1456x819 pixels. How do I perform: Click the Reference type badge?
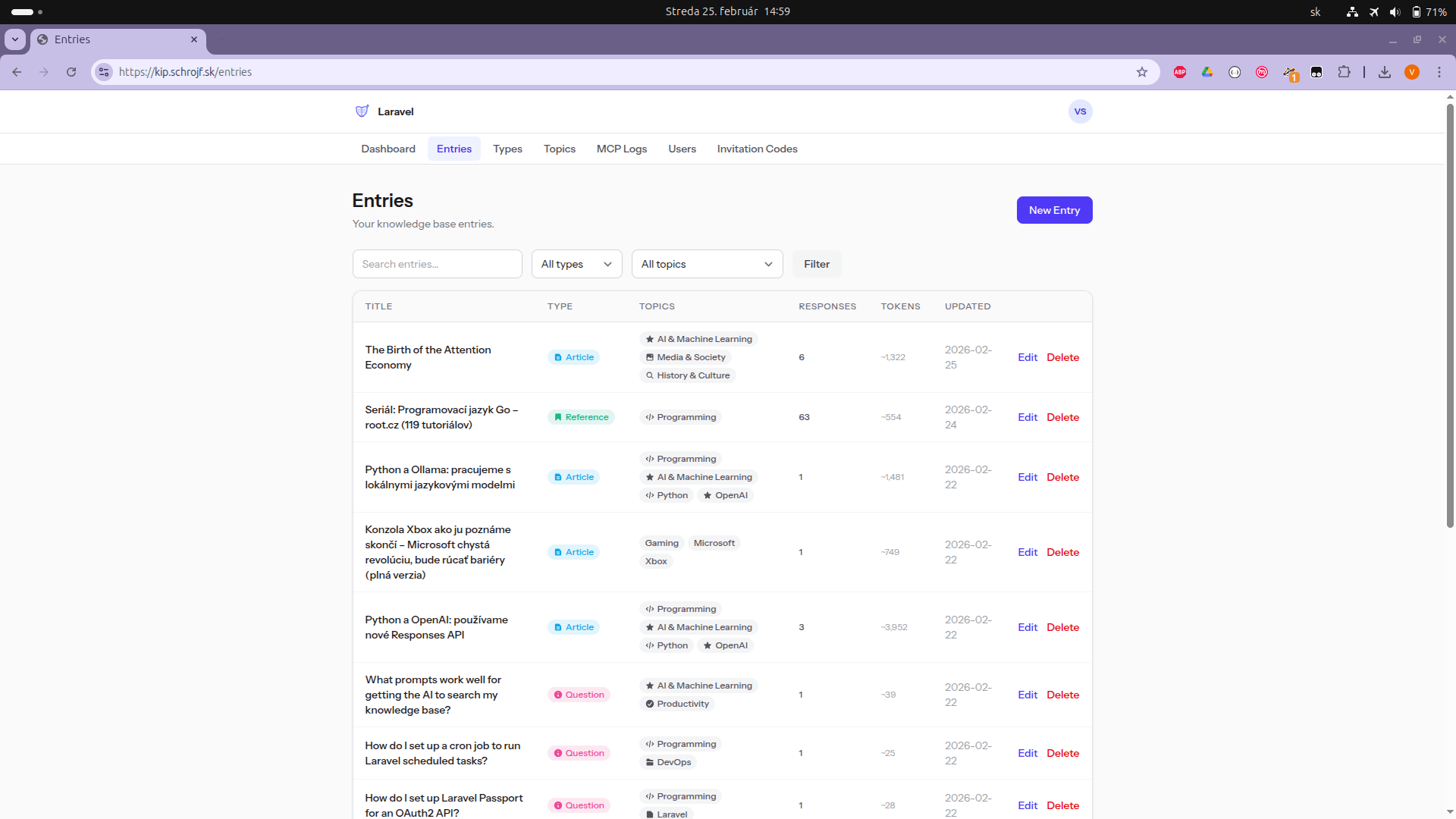[x=581, y=417]
